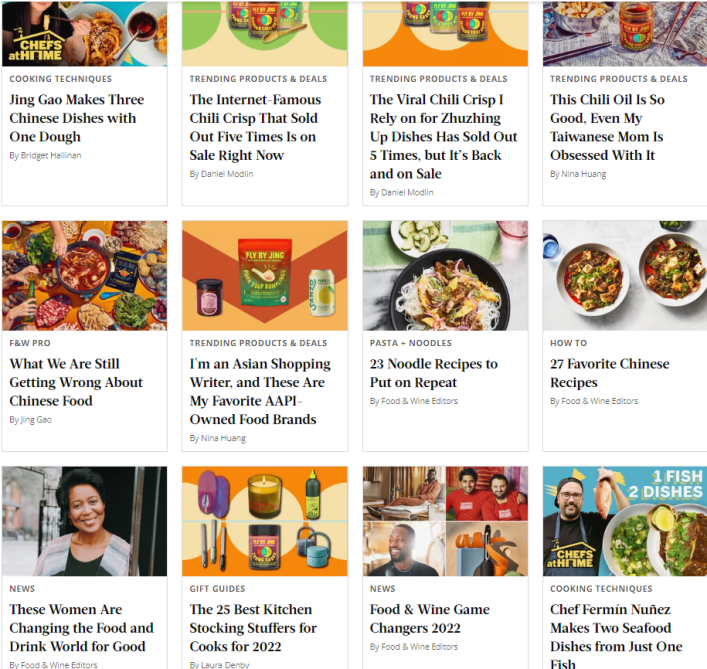Open 'The 25 Best Kitchen Stocking Stuffers' headline
The height and width of the screenshot is (669, 707).
253,628
